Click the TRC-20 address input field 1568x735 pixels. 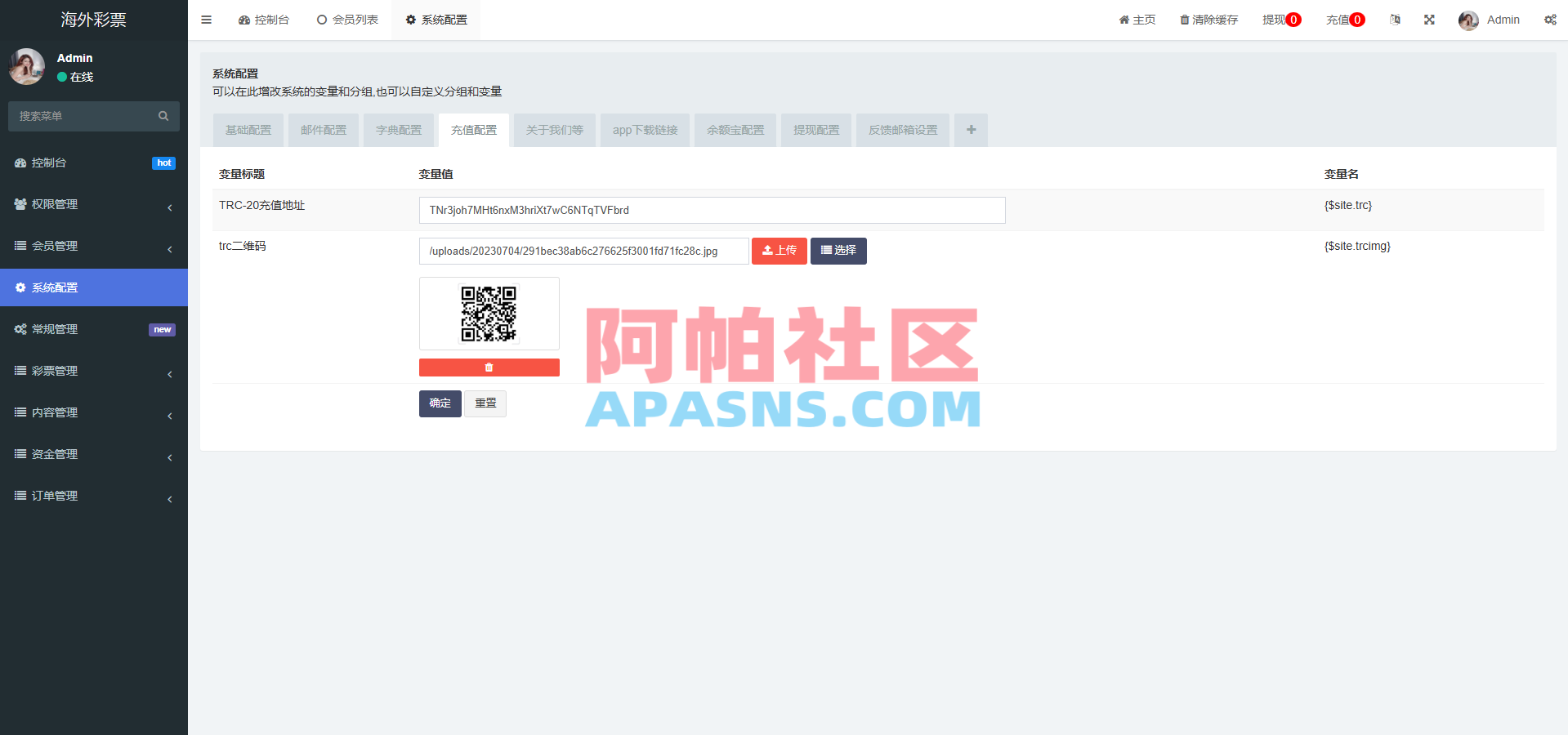pyautogui.click(x=711, y=210)
